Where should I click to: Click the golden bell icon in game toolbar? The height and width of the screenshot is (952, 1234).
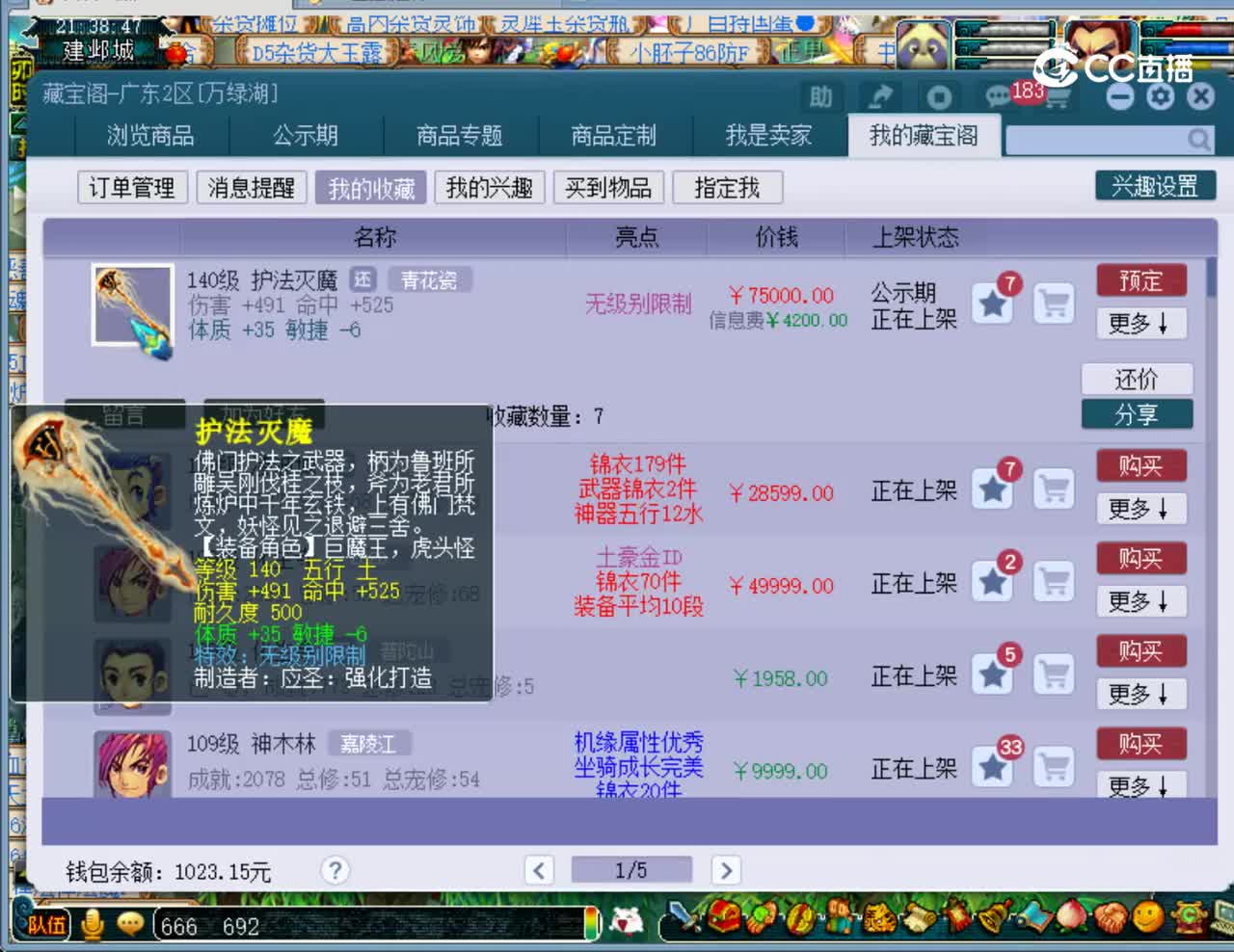point(995,917)
